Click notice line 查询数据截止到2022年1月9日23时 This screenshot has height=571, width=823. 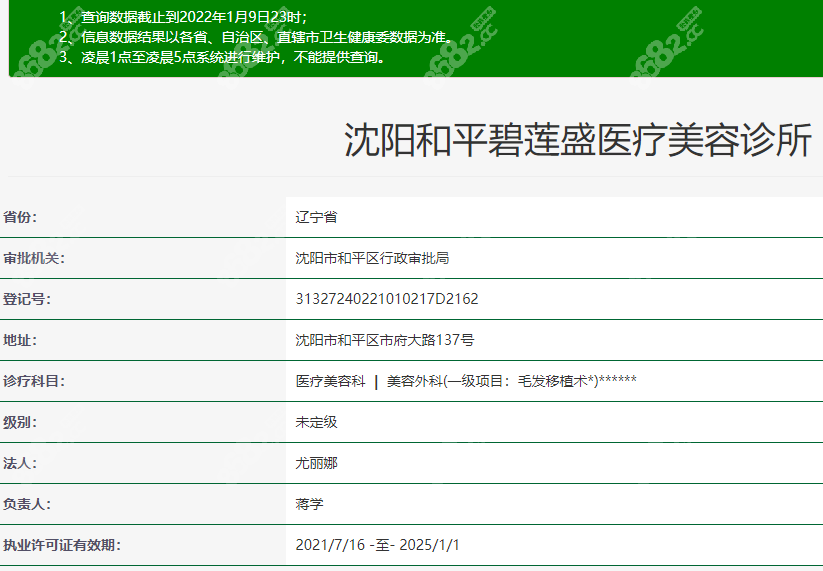(x=183, y=17)
